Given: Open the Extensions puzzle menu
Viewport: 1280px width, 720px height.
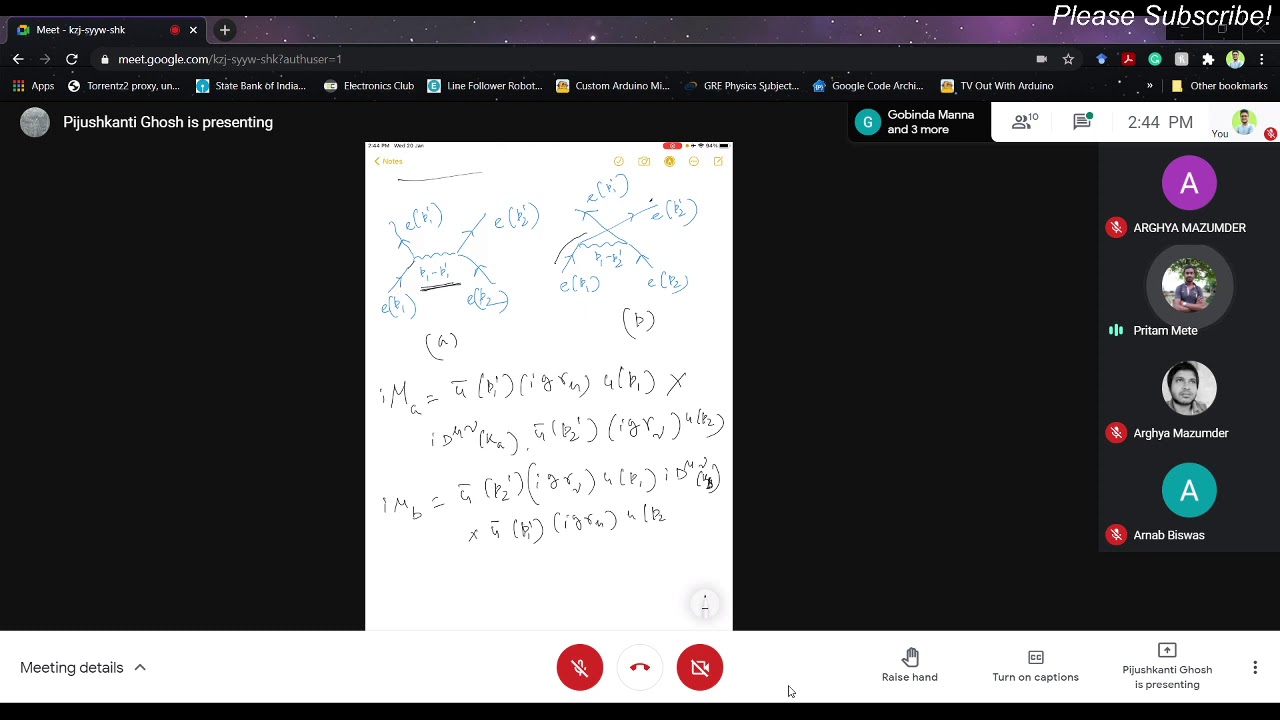Looking at the screenshot, I should pyautogui.click(x=1208, y=59).
